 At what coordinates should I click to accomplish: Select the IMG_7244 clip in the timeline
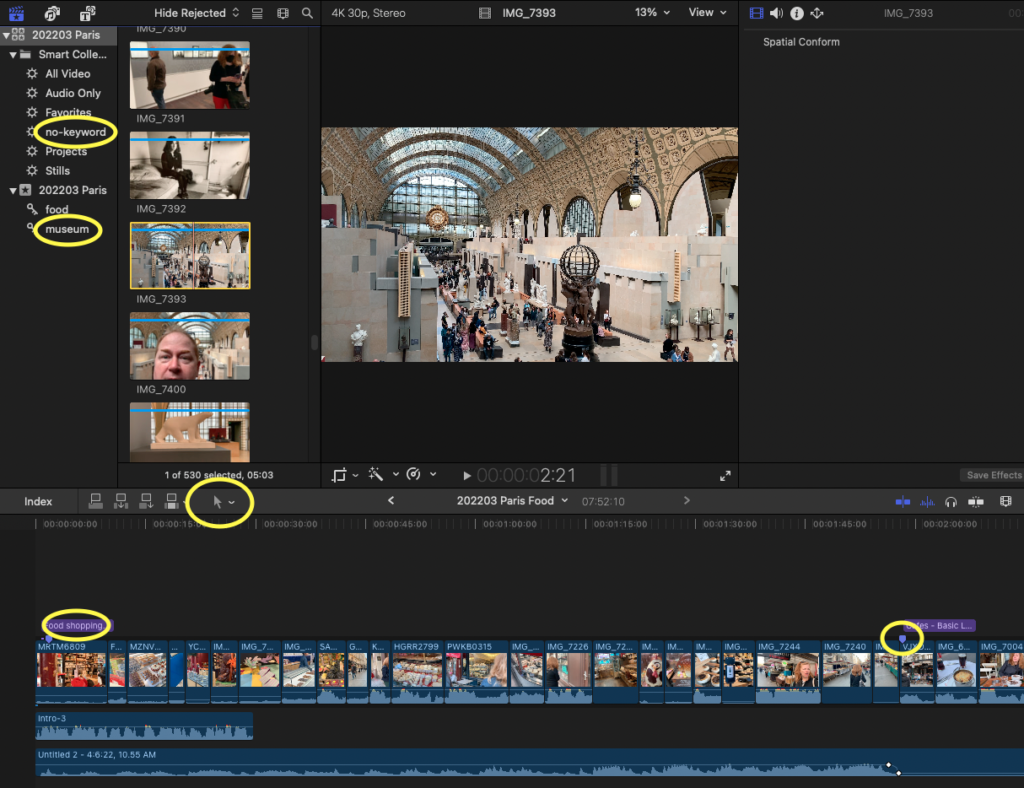pos(788,672)
